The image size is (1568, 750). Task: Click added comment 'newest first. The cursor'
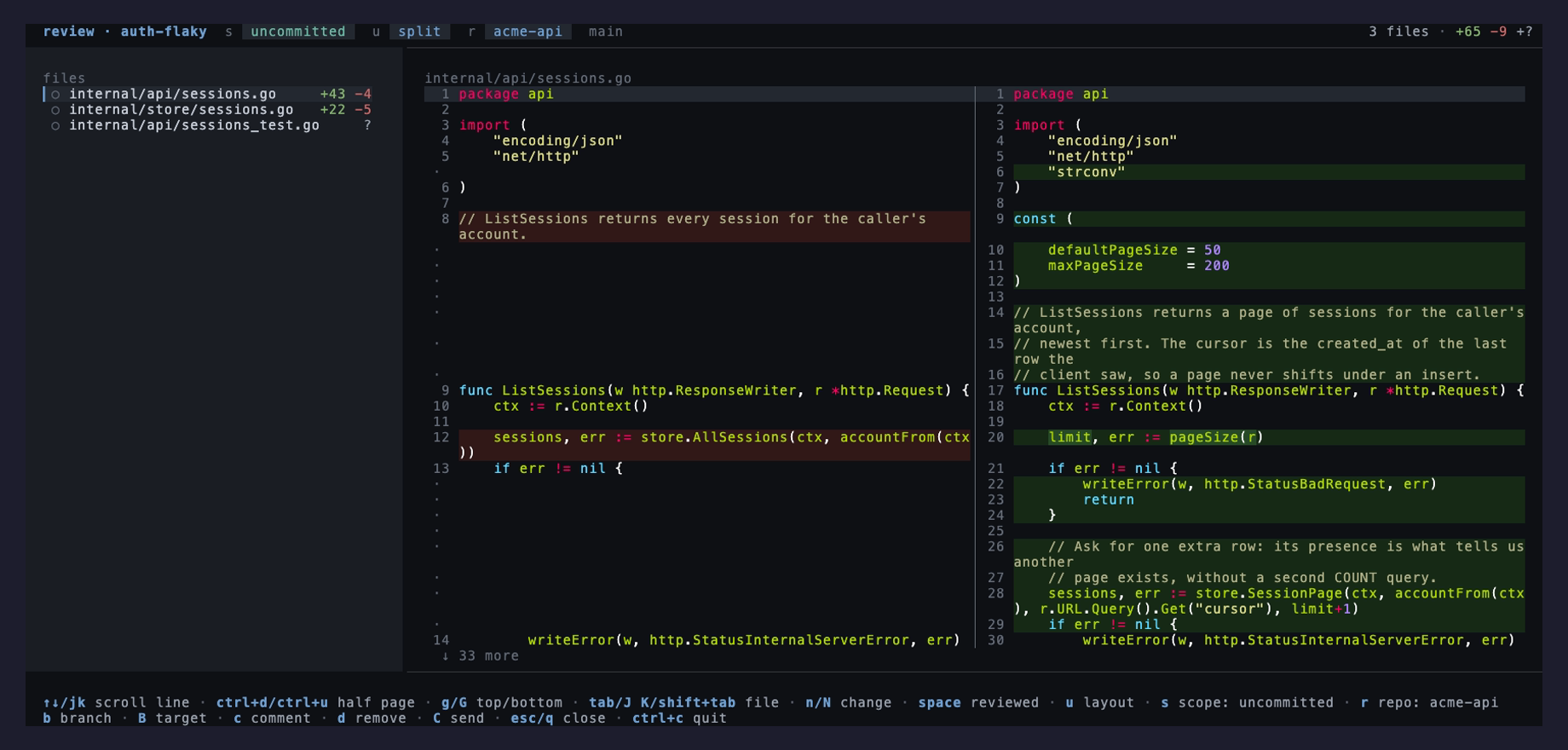1269,352
